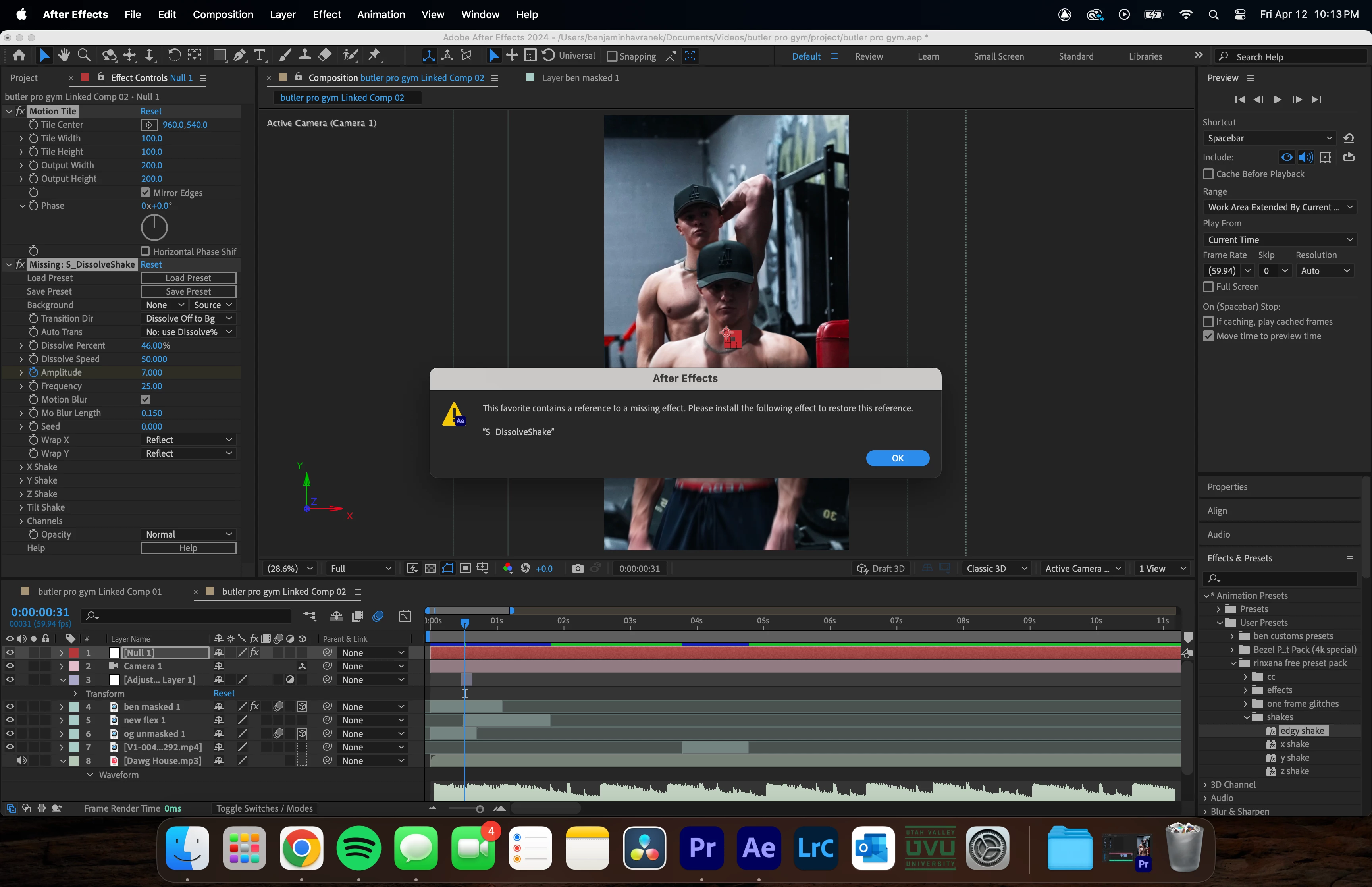Open the Classic 3D renderer dropdown
This screenshot has height=887, width=1372.
click(996, 569)
